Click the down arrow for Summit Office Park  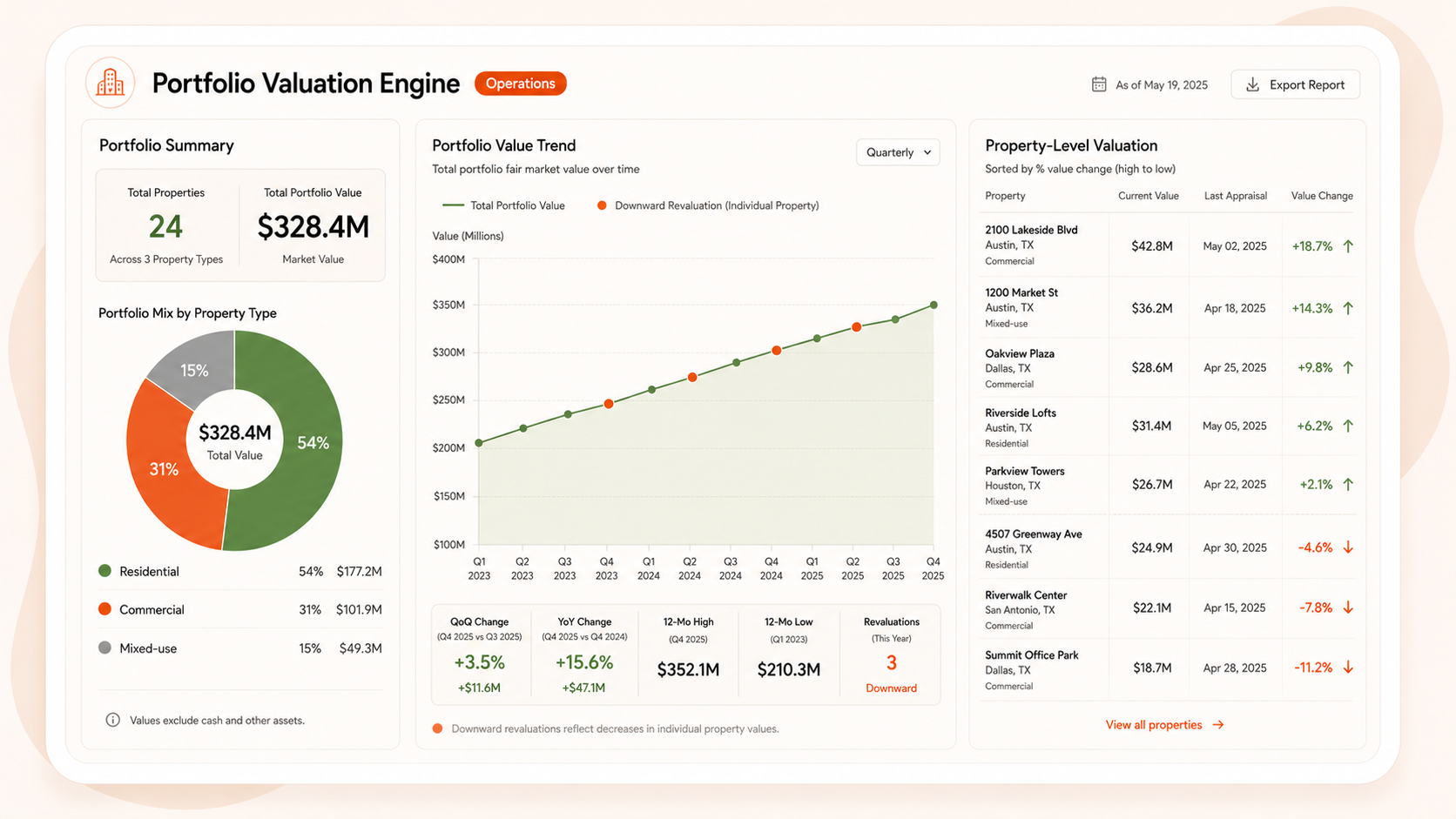[x=1348, y=668]
